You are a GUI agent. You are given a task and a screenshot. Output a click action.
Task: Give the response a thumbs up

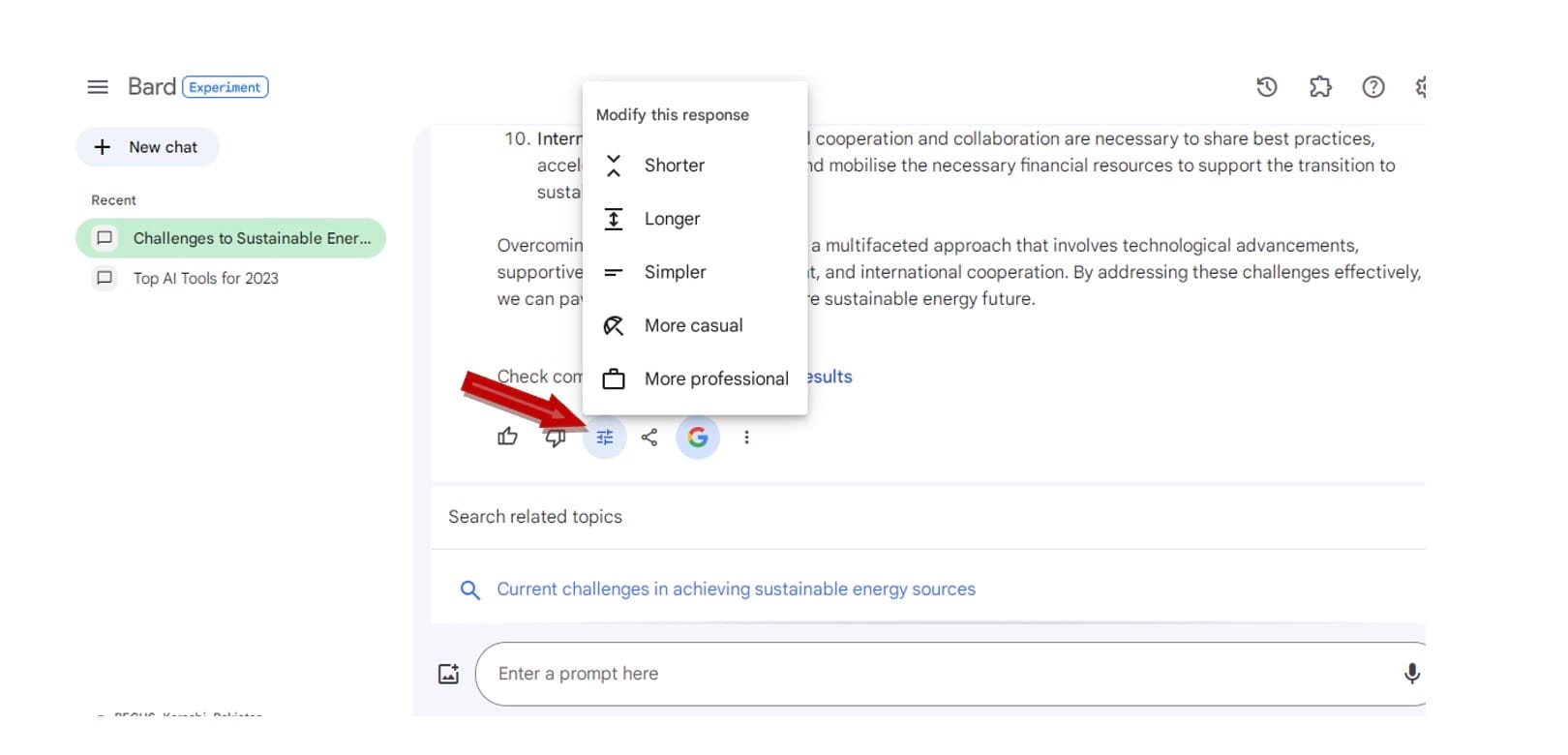[x=508, y=438]
